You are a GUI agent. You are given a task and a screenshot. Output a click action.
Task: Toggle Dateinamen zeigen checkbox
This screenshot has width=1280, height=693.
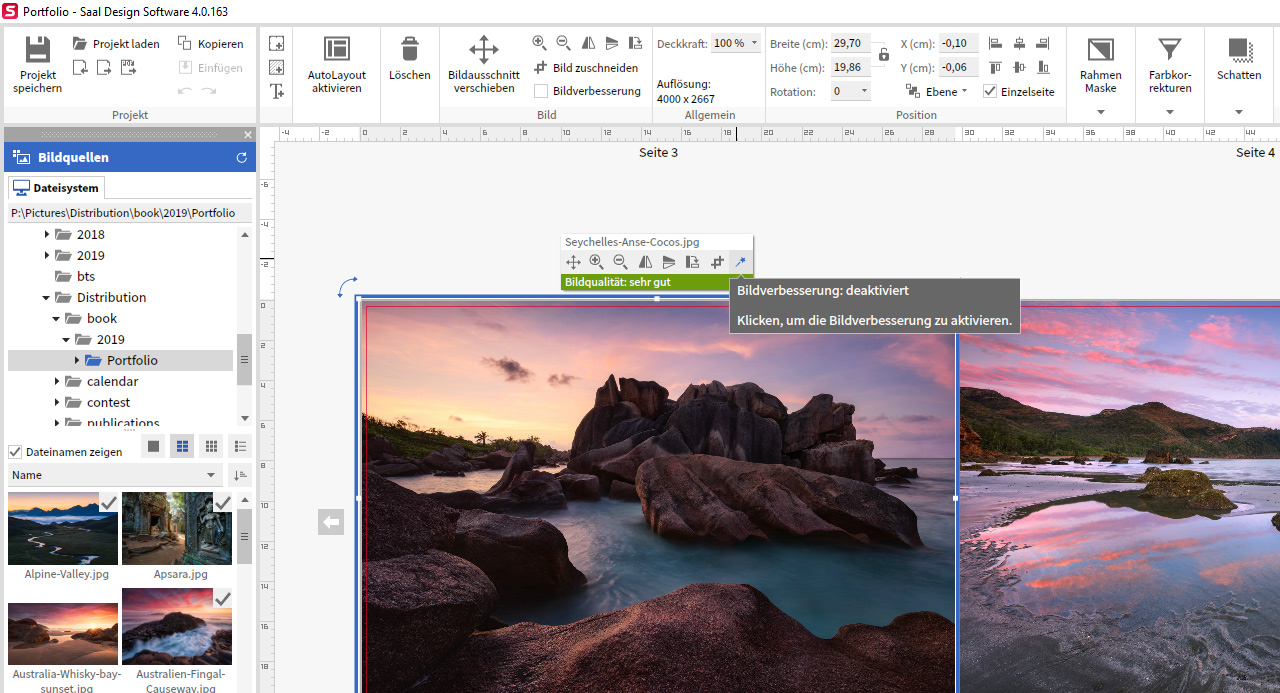tap(15, 452)
